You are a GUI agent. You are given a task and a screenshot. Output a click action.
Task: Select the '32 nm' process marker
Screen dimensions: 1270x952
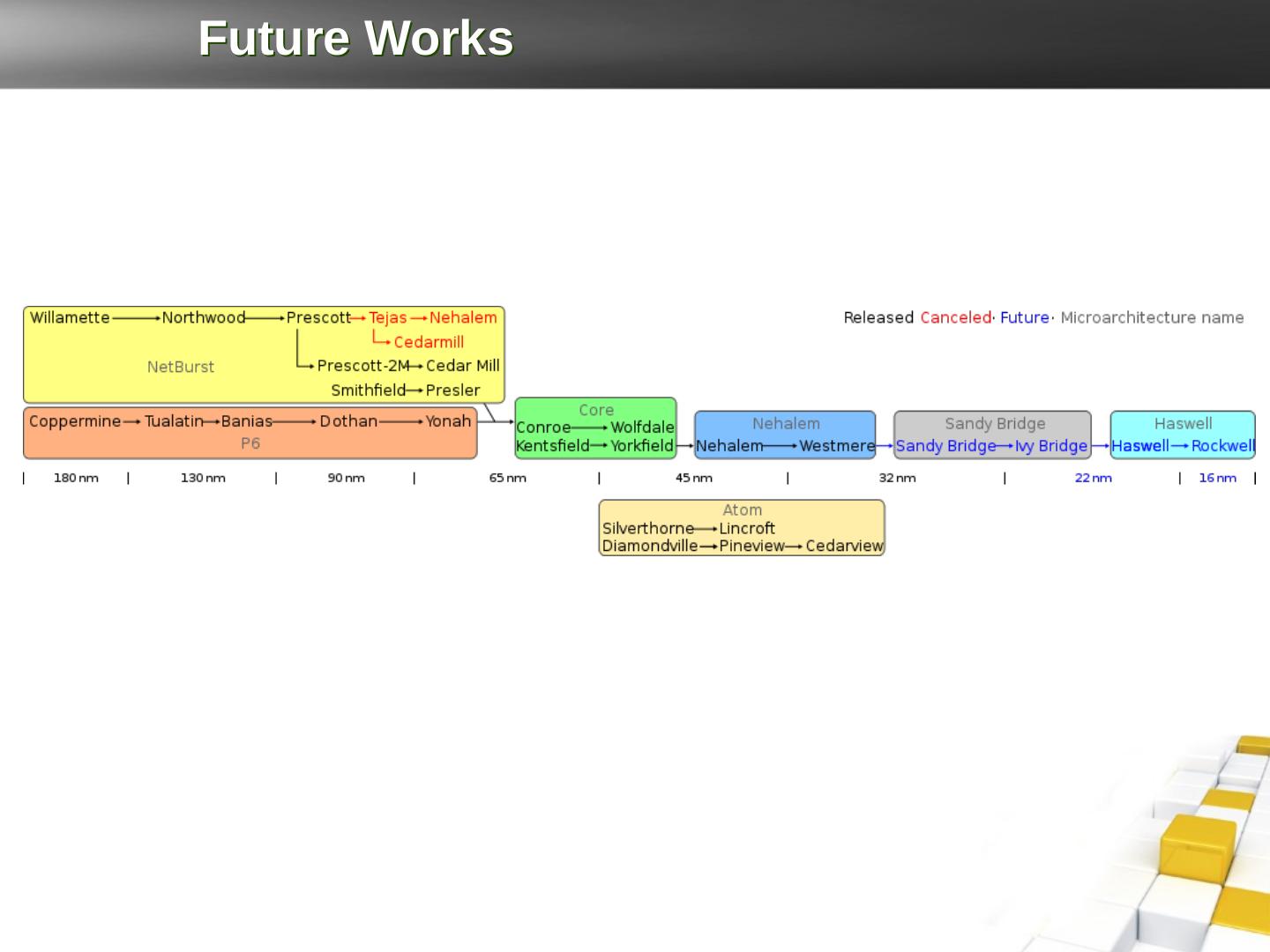[898, 478]
